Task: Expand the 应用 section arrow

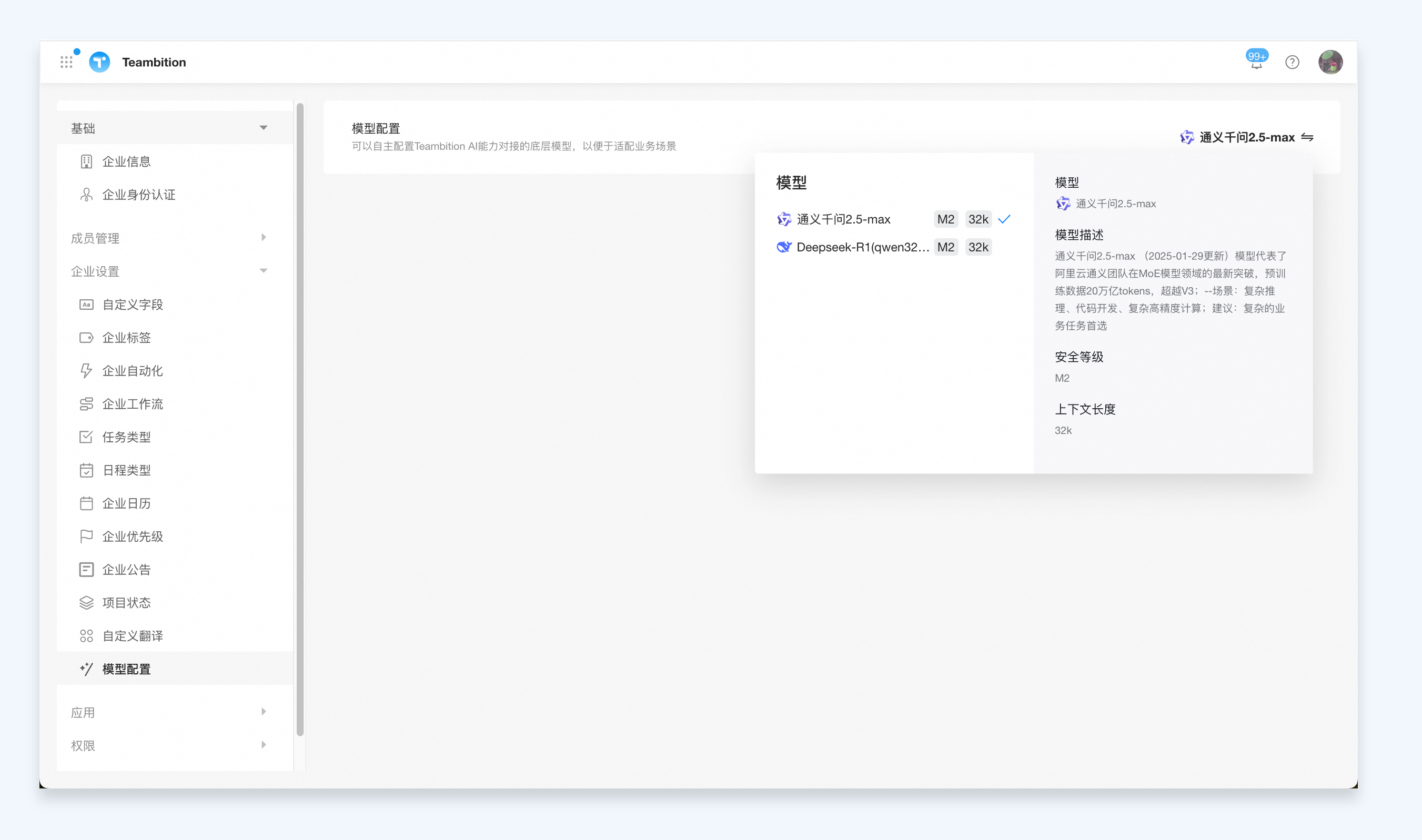Action: click(263, 712)
